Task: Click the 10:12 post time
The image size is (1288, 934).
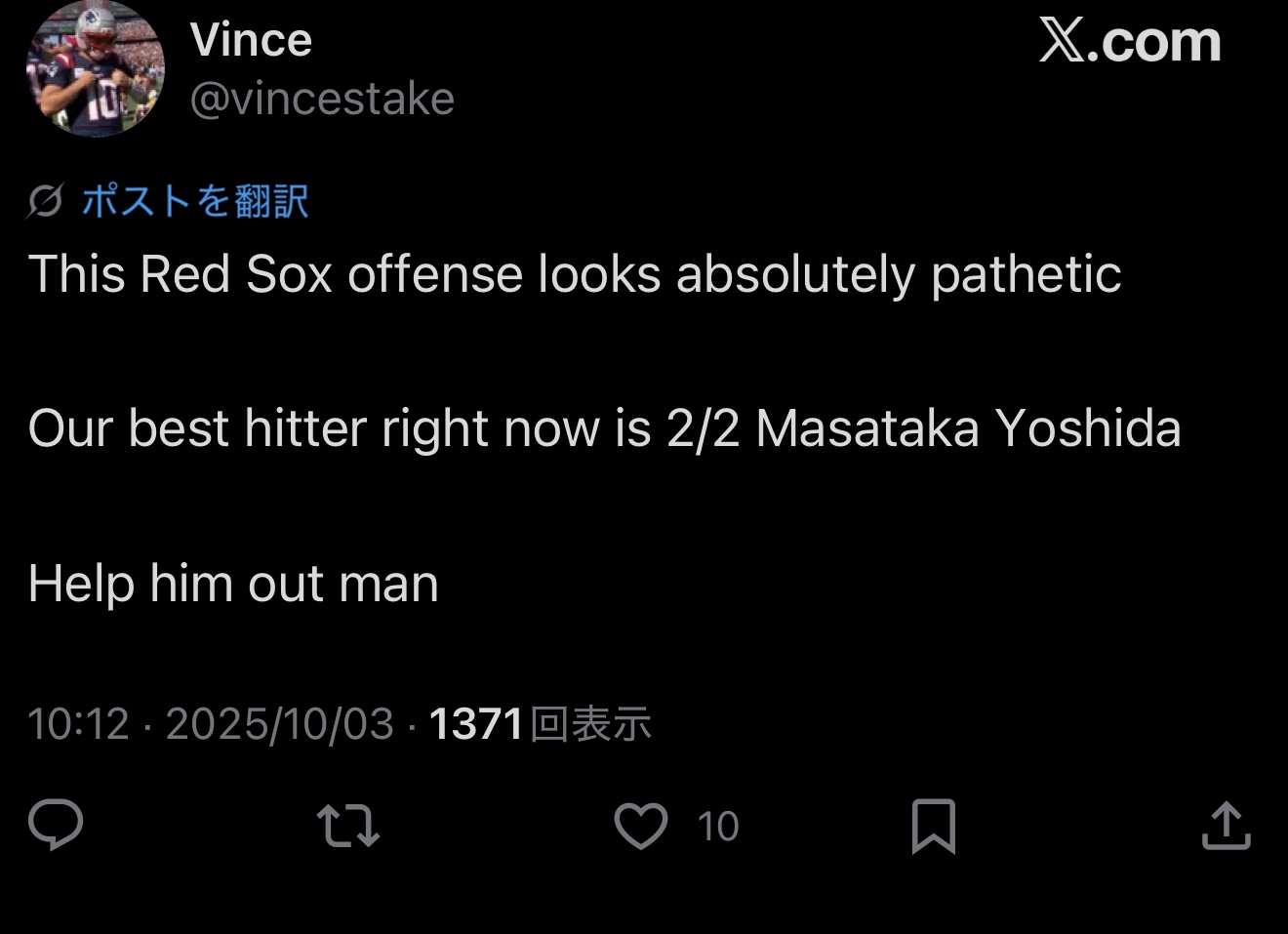Action: [78, 724]
